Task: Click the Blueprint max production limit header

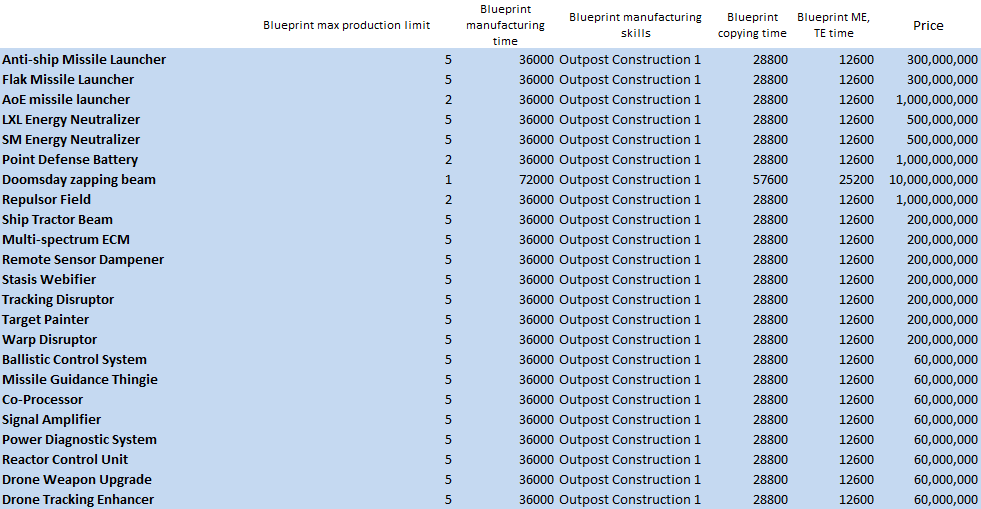Action: (347, 25)
